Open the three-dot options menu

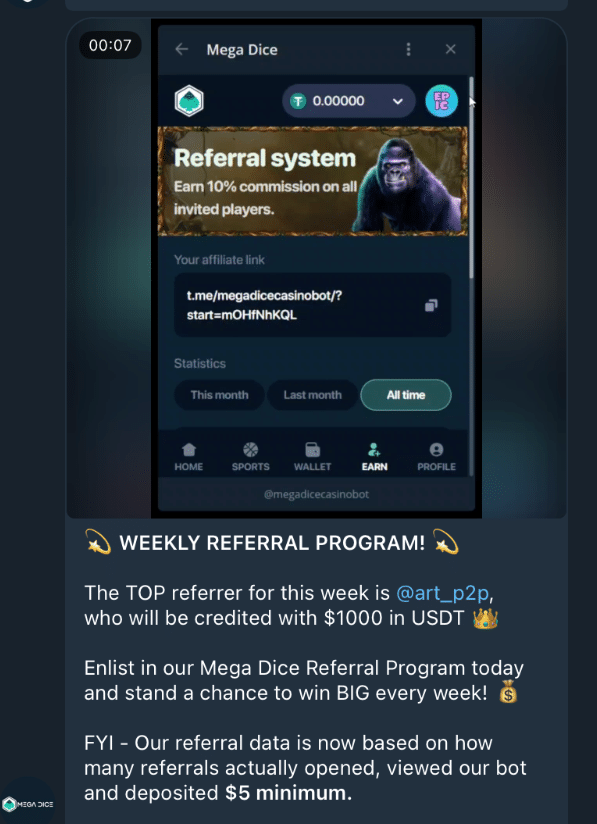(408, 49)
